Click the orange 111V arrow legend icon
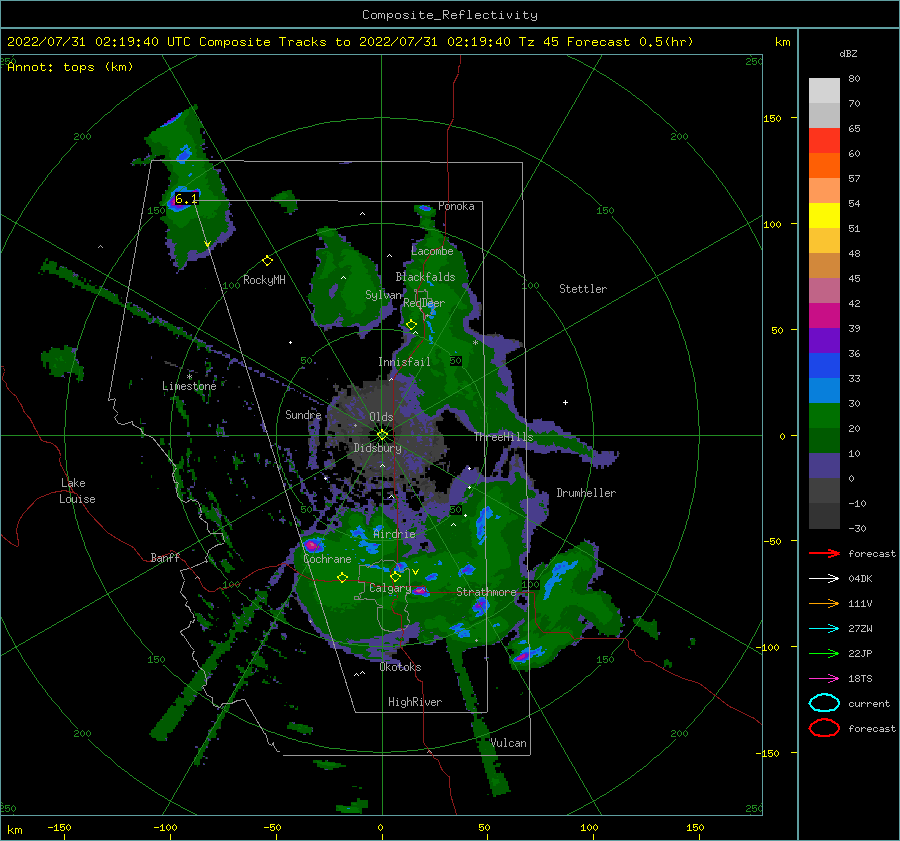 824,603
